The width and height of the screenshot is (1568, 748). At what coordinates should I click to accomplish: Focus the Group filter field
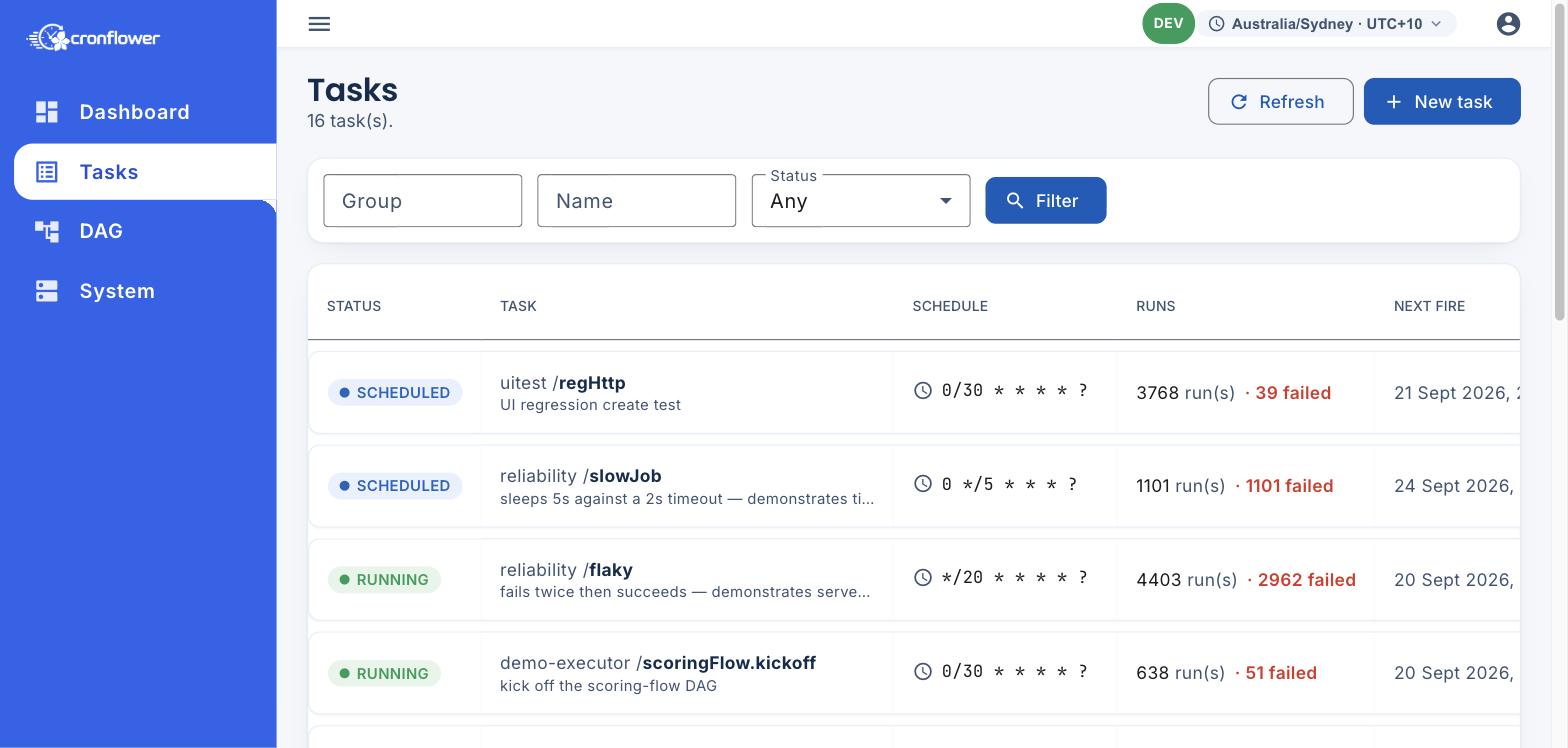click(x=423, y=201)
